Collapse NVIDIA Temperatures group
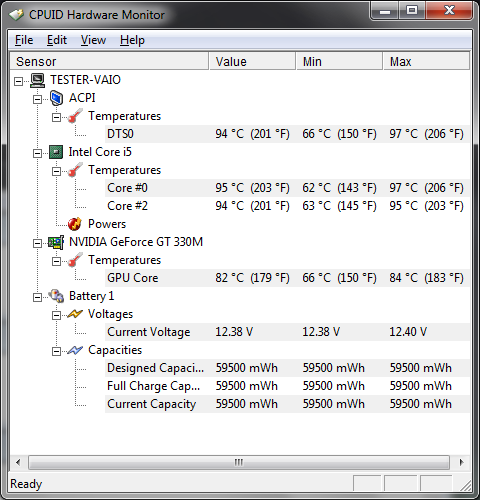The image size is (481, 502). click(56, 261)
